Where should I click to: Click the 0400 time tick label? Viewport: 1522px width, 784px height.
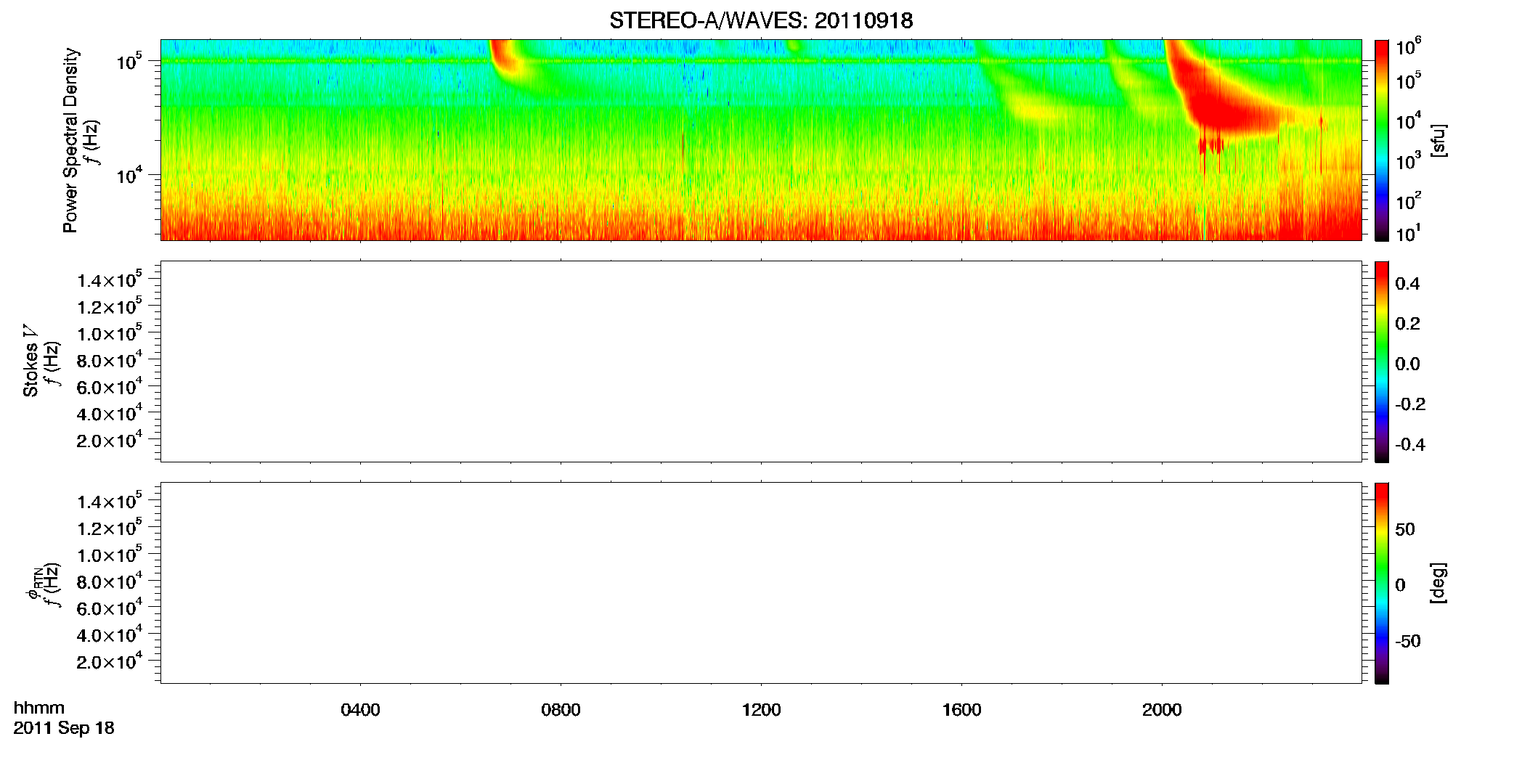tap(360, 710)
